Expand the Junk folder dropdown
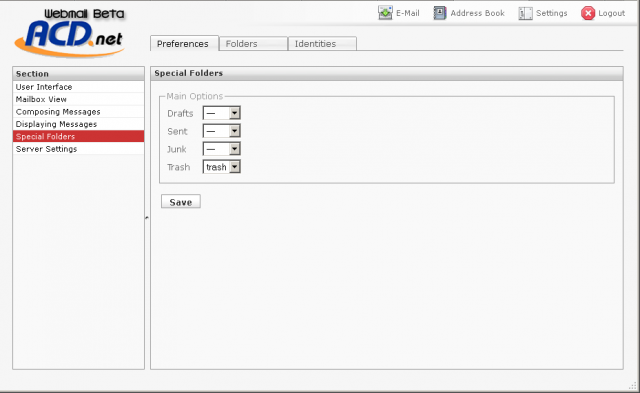Viewport: 640px width, 393px height. pos(222,149)
